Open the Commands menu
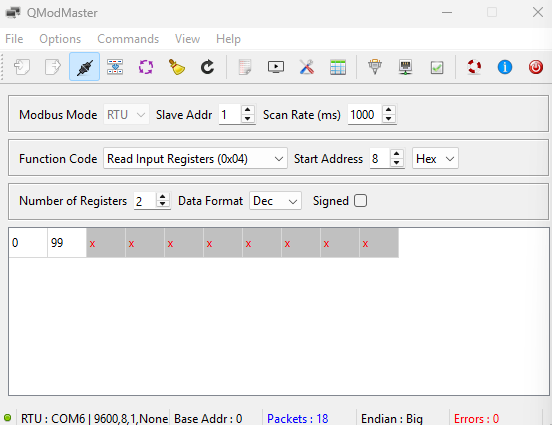This screenshot has height=425, width=552. [128, 39]
